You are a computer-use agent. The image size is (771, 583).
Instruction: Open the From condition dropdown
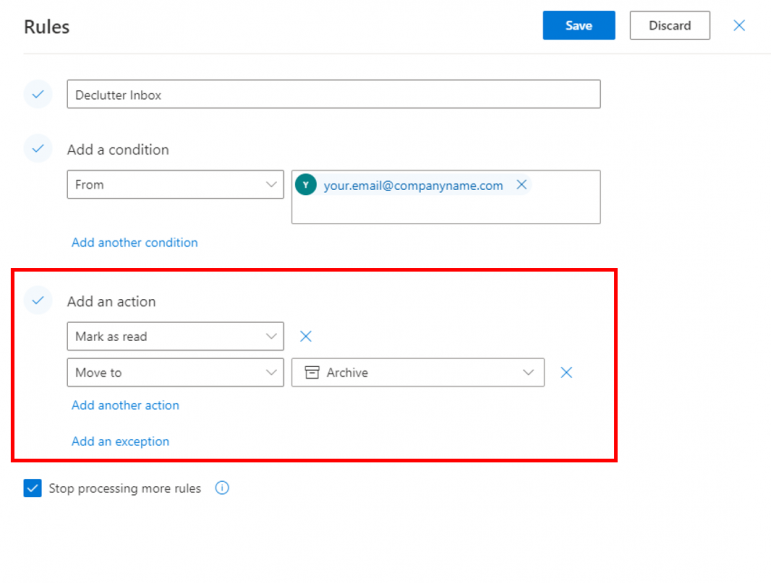[175, 185]
